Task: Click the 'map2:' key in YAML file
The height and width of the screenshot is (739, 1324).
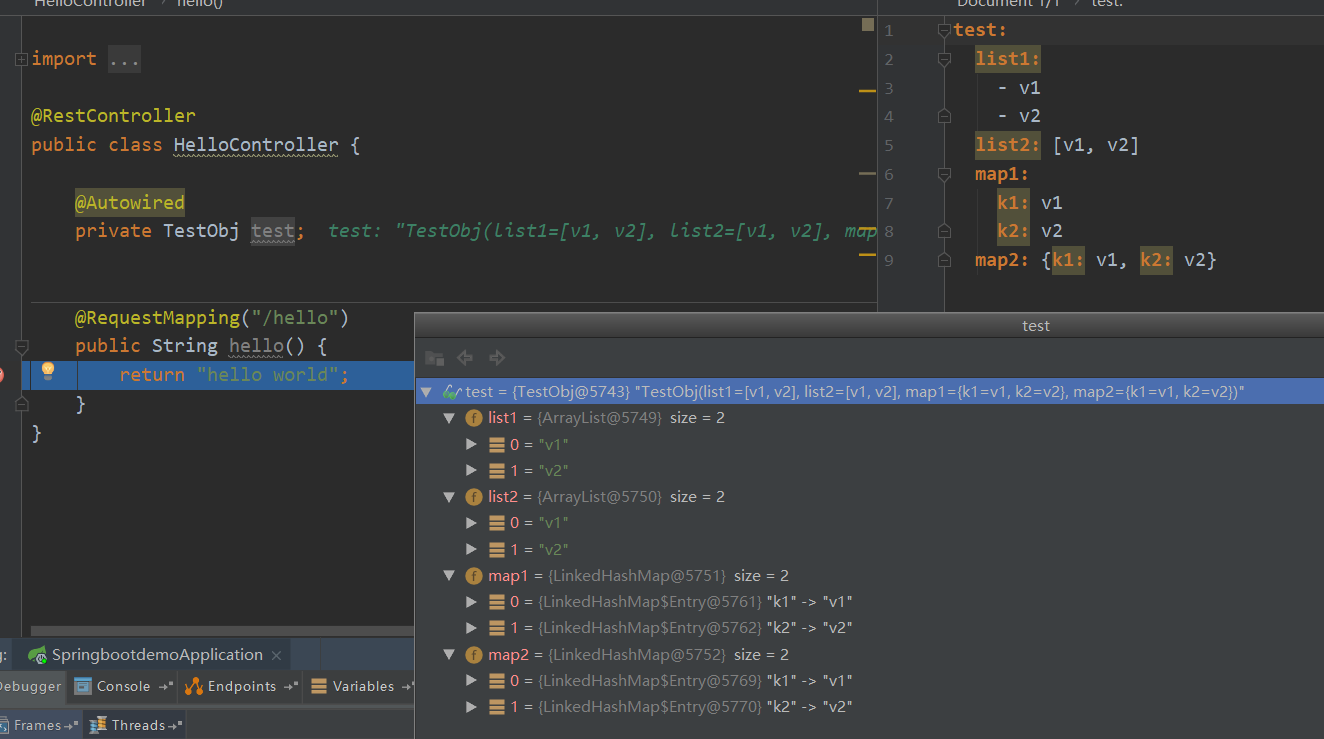Action: [x=1003, y=260]
